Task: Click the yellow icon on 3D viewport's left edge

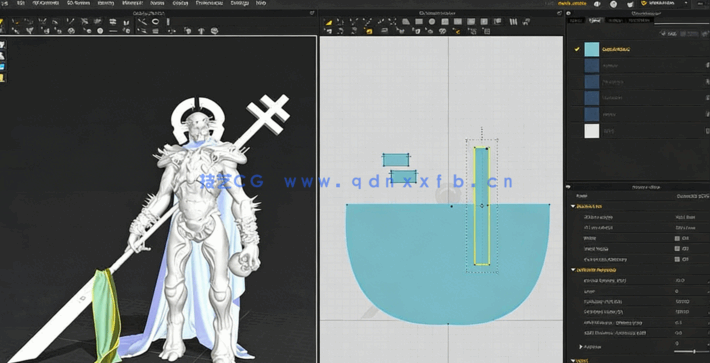Action: (2, 78)
